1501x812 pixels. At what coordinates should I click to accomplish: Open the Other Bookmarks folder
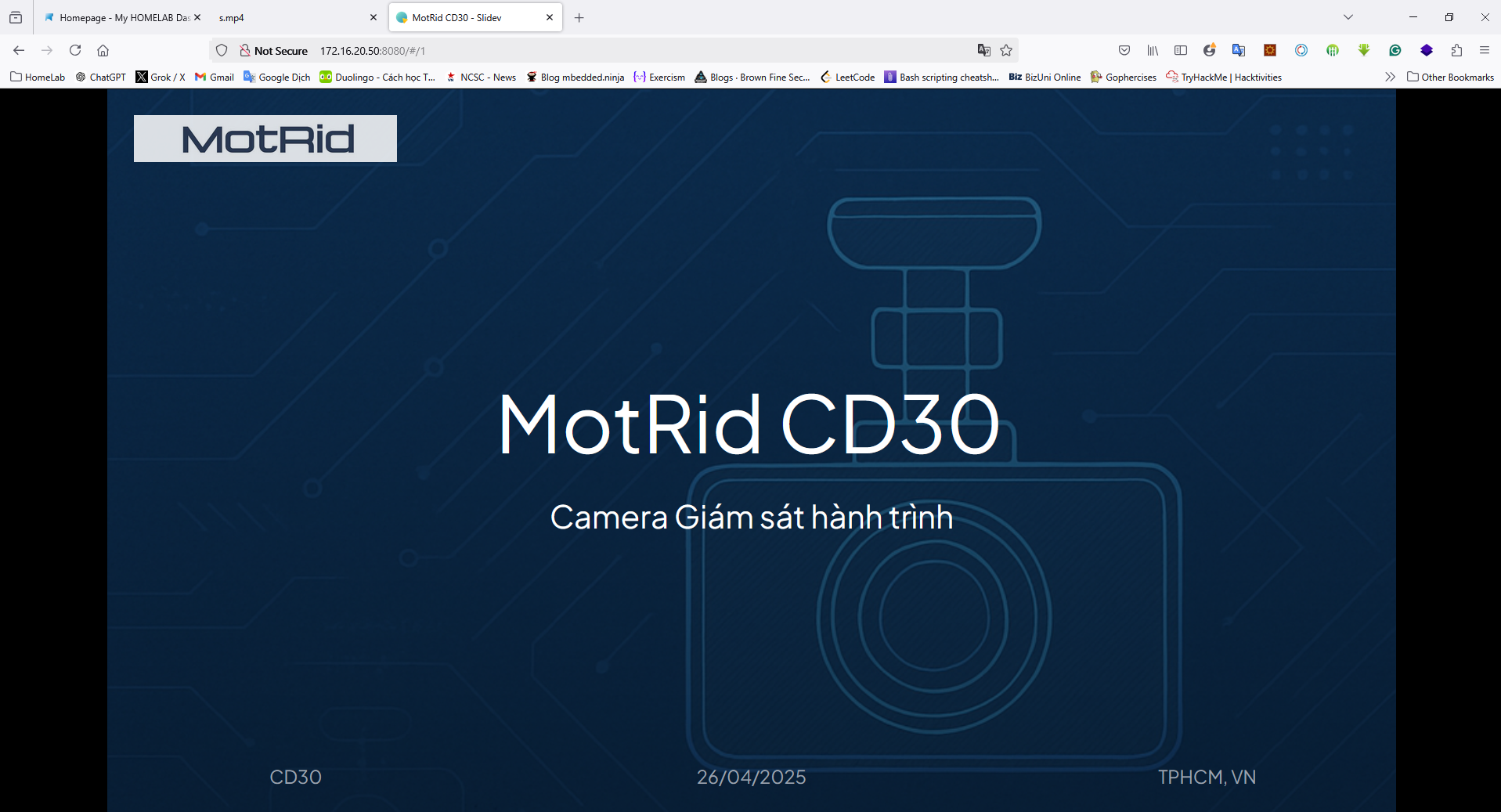point(1450,77)
